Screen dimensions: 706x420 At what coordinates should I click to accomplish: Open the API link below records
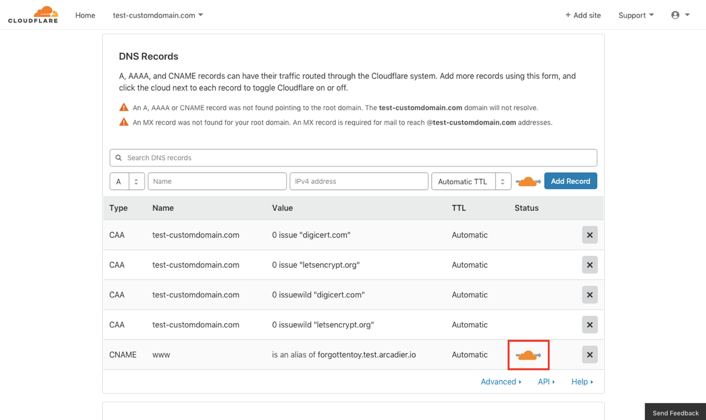click(546, 382)
